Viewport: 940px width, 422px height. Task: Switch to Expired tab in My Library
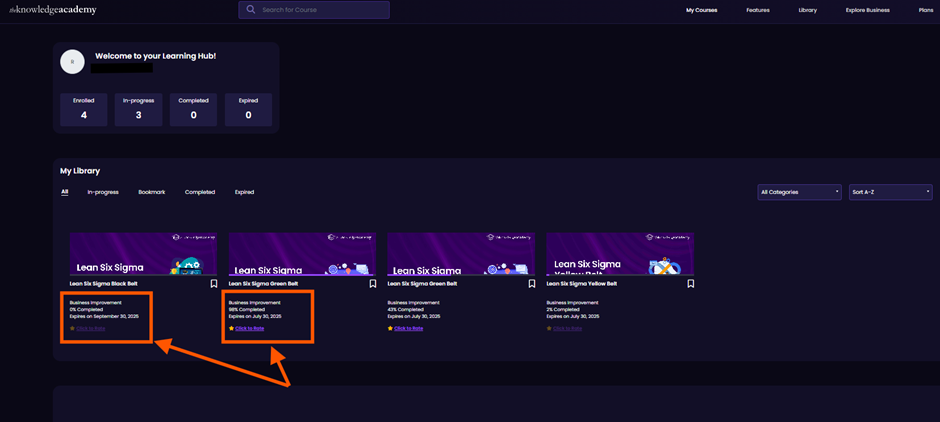click(245, 192)
